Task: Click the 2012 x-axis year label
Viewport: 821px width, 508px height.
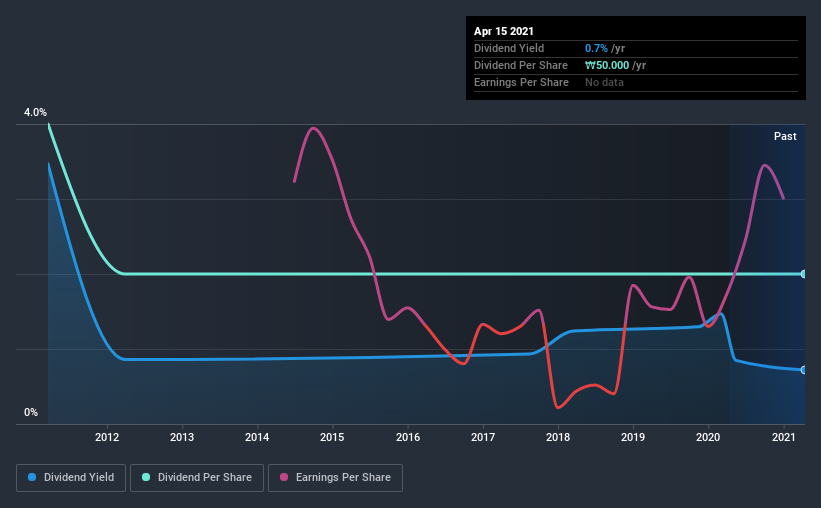Action: [107, 437]
